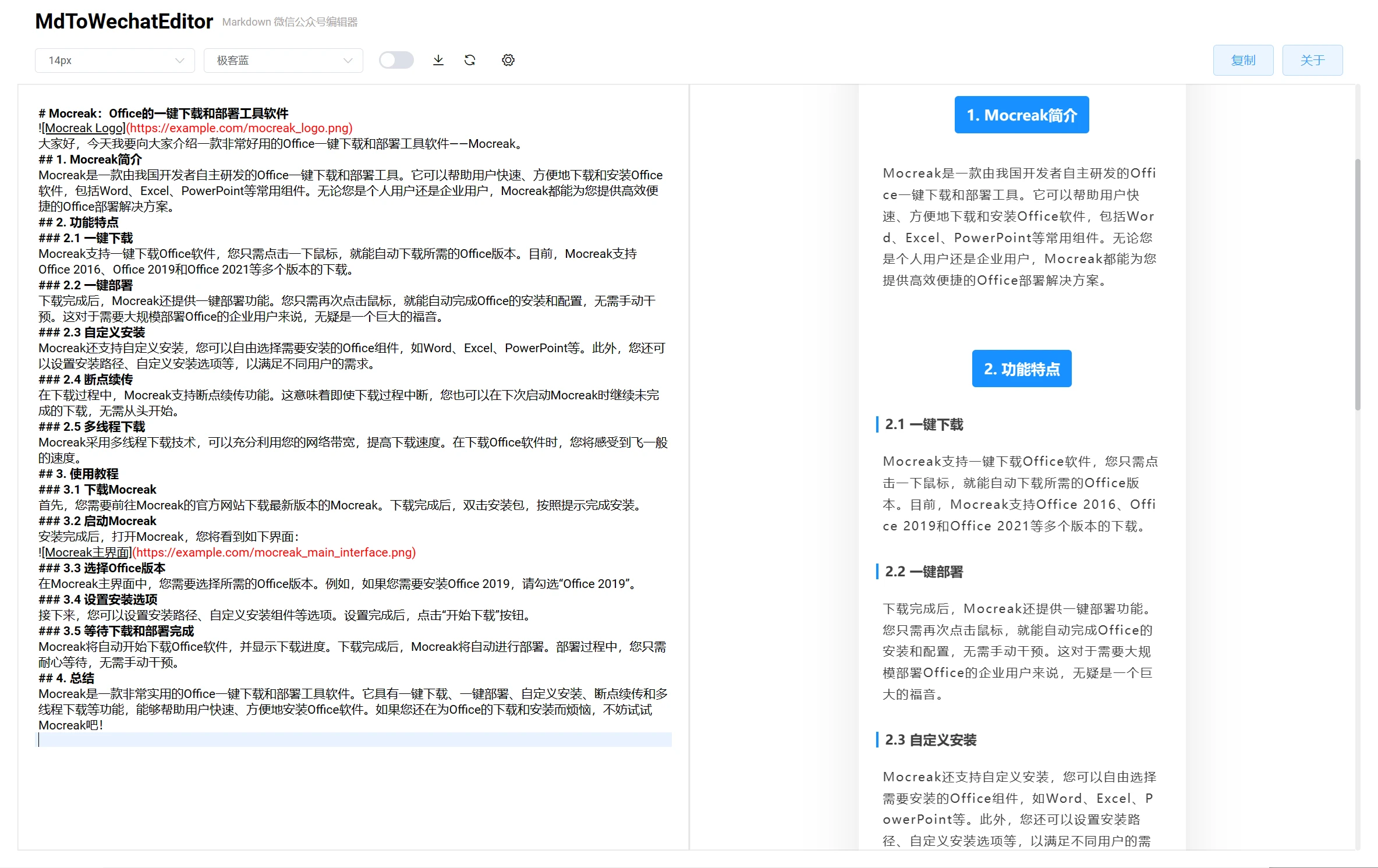The image size is (1378, 868).
Task: Click the '### 2.1 一键下载' editor line
Action: pos(86,238)
